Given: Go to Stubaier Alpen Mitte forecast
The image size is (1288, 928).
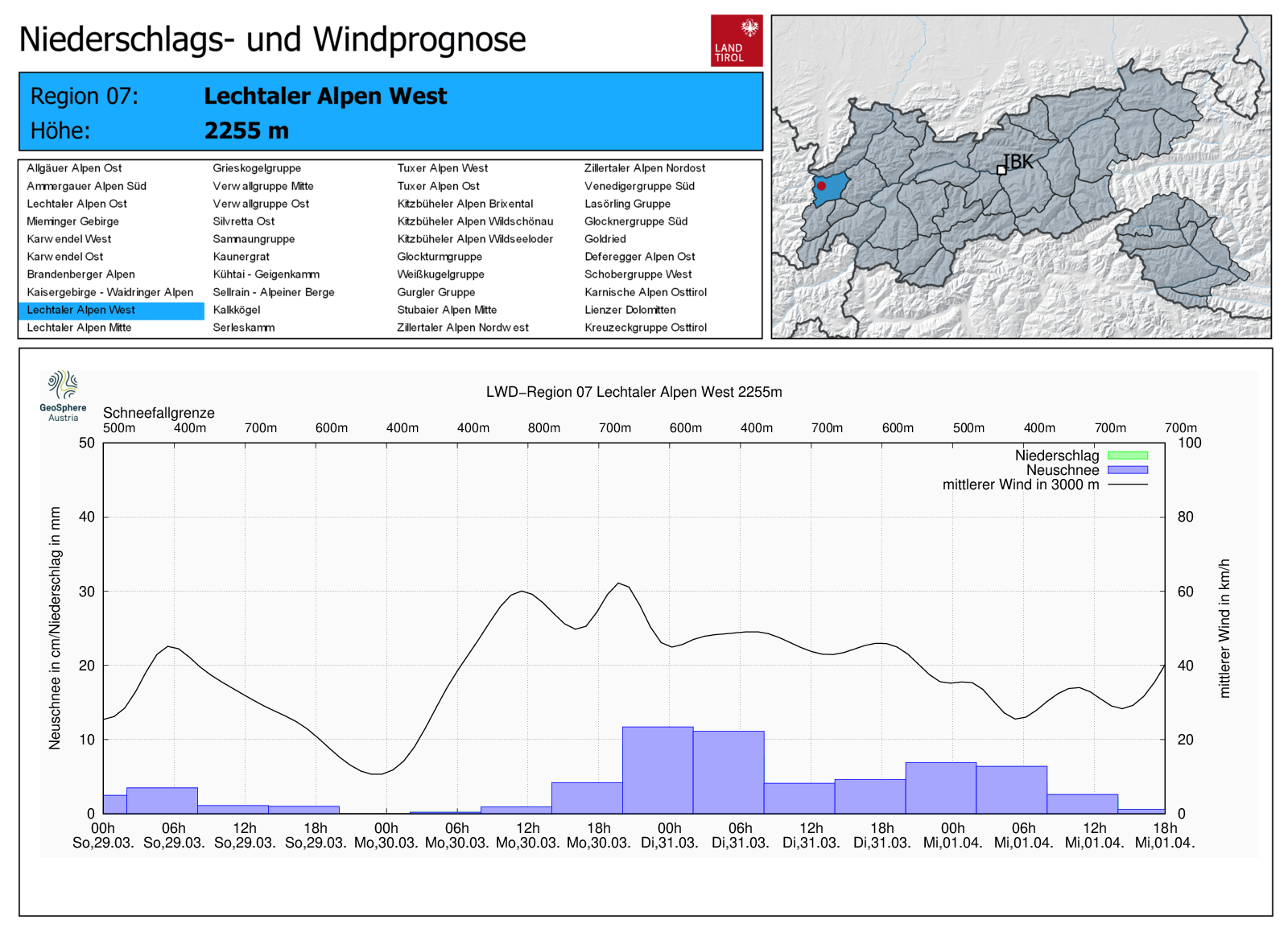Looking at the screenshot, I should tap(447, 310).
